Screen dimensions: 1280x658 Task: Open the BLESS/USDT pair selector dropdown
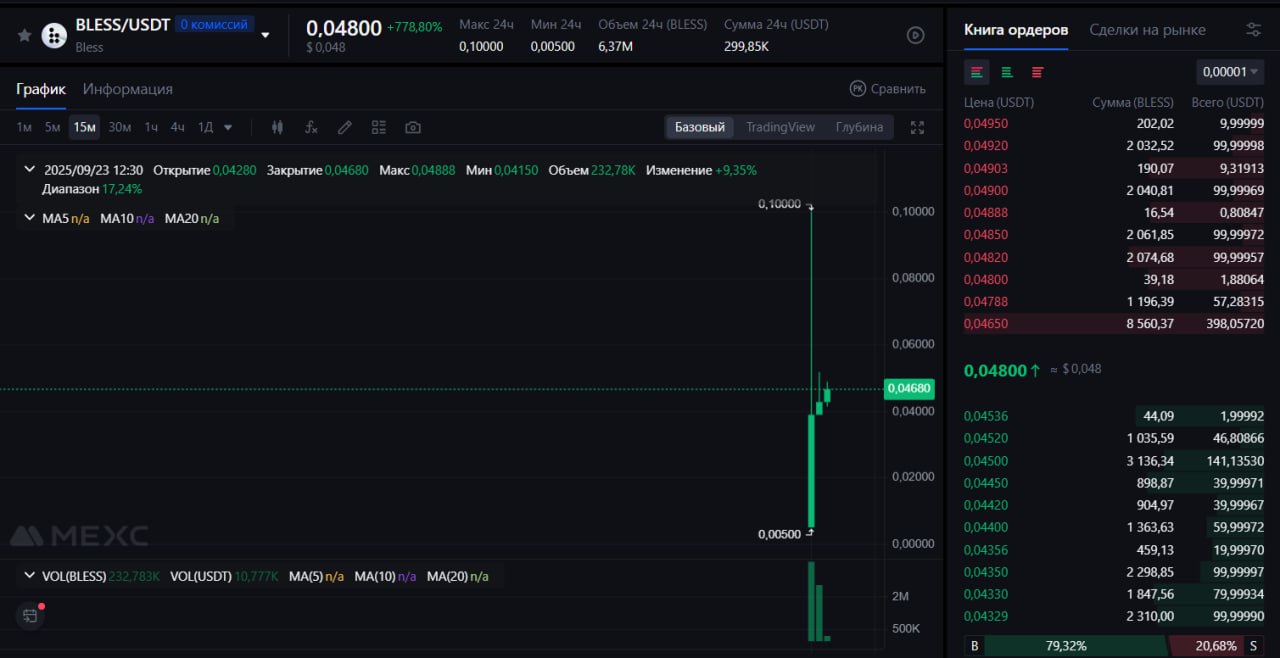pyautogui.click(x=265, y=35)
